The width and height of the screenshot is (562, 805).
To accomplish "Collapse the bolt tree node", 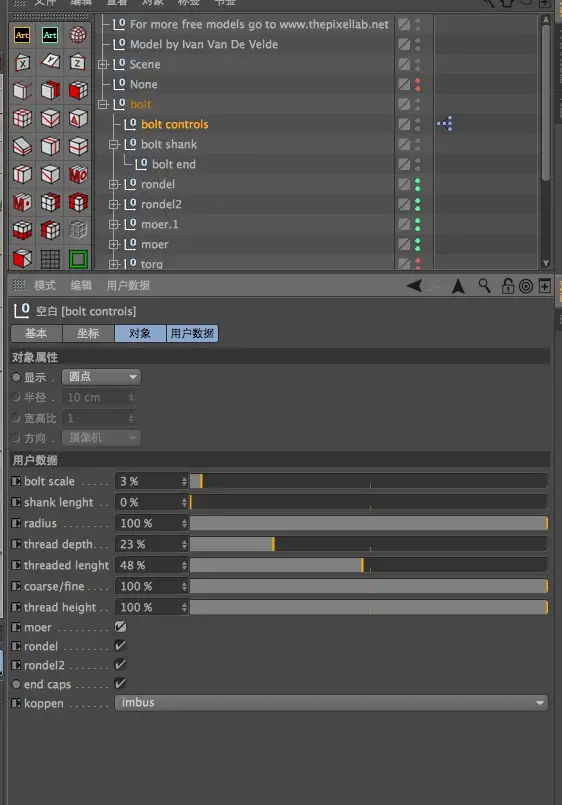I will click(x=103, y=105).
